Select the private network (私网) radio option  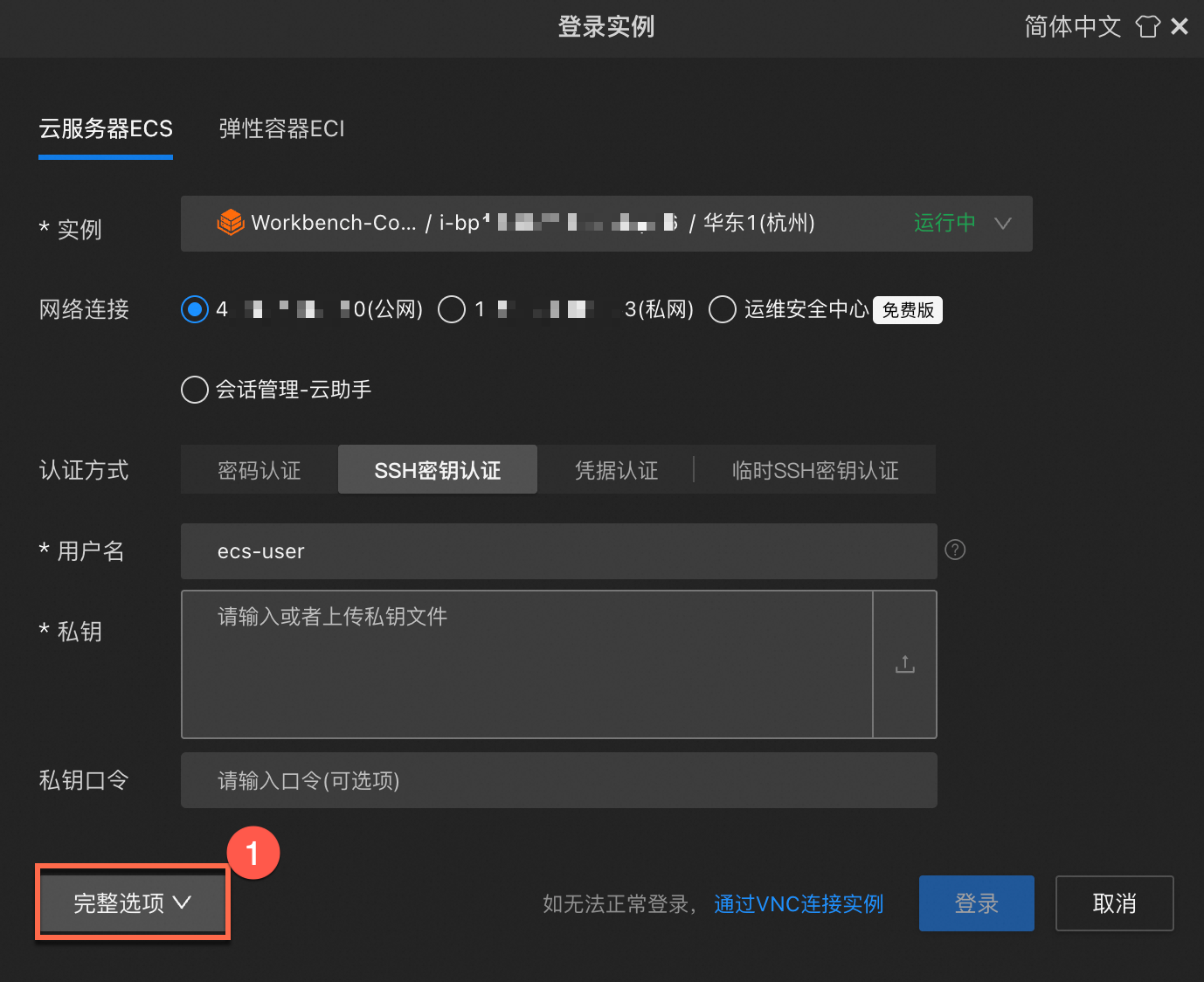(x=452, y=309)
